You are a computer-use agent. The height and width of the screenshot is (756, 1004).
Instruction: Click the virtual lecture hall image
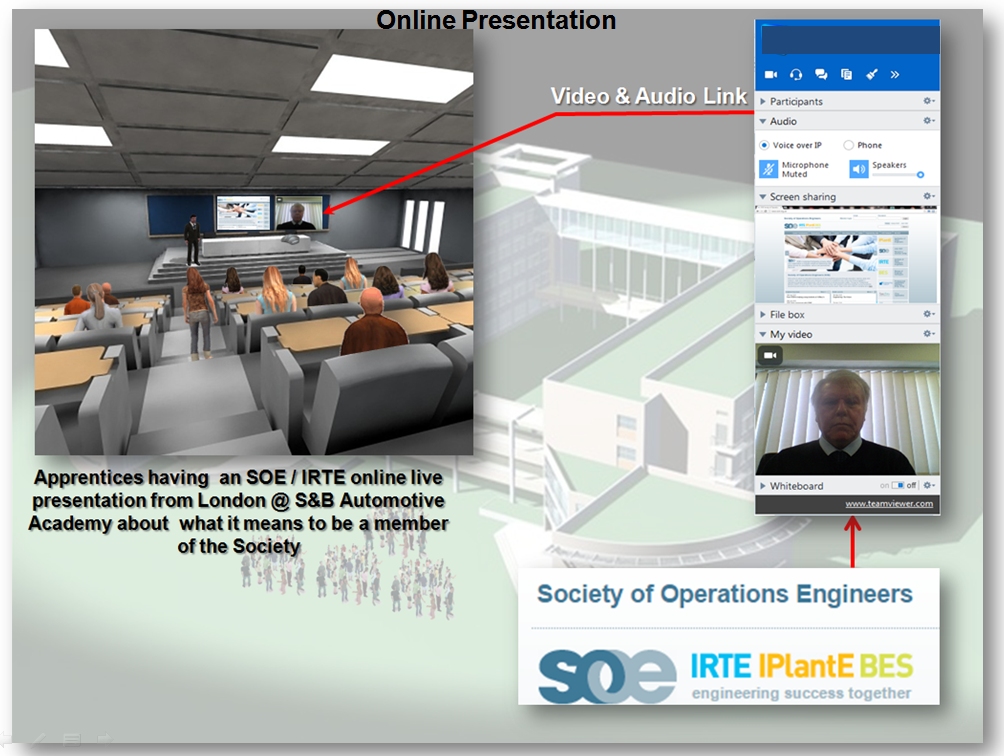[254, 242]
